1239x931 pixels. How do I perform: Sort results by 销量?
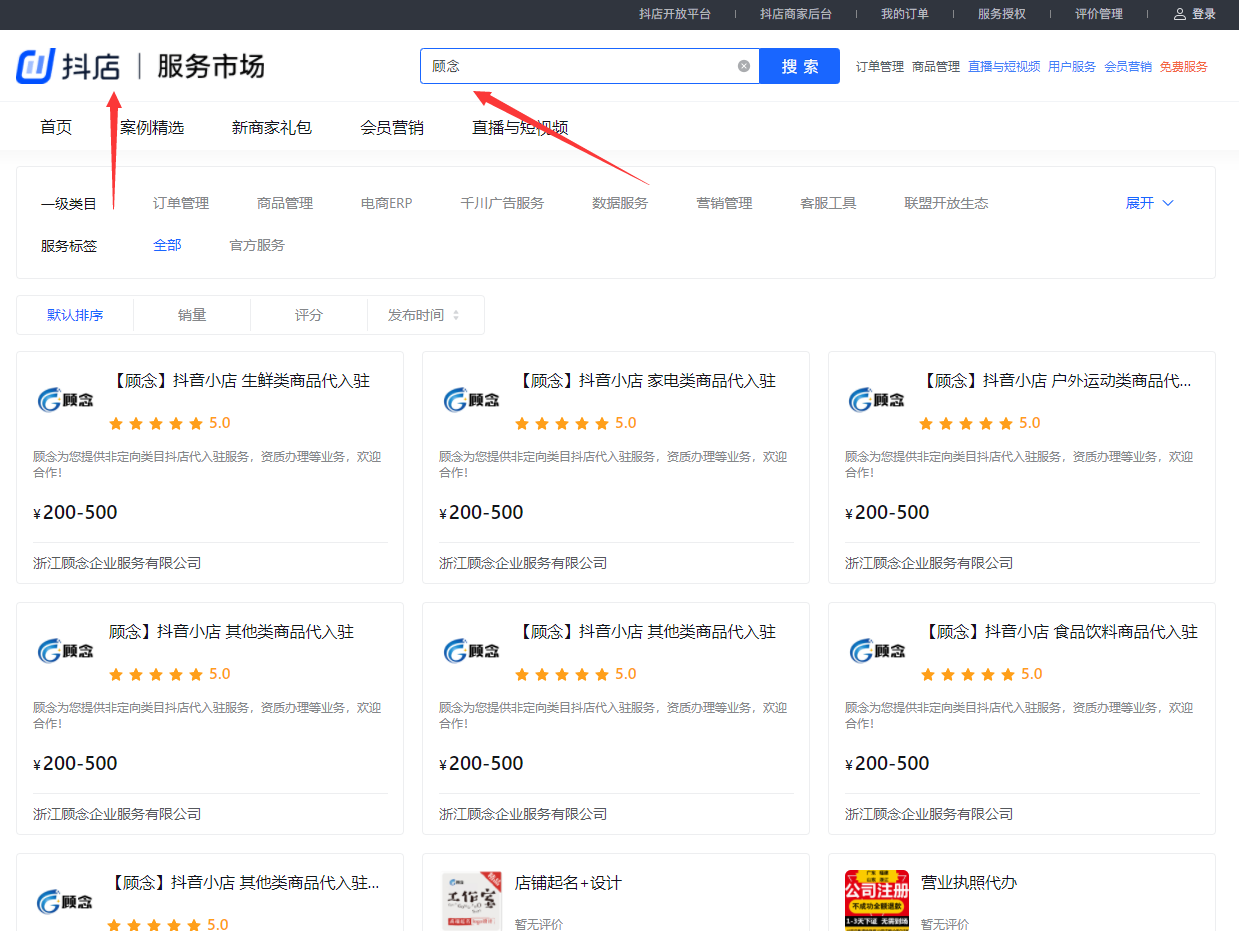[192, 315]
